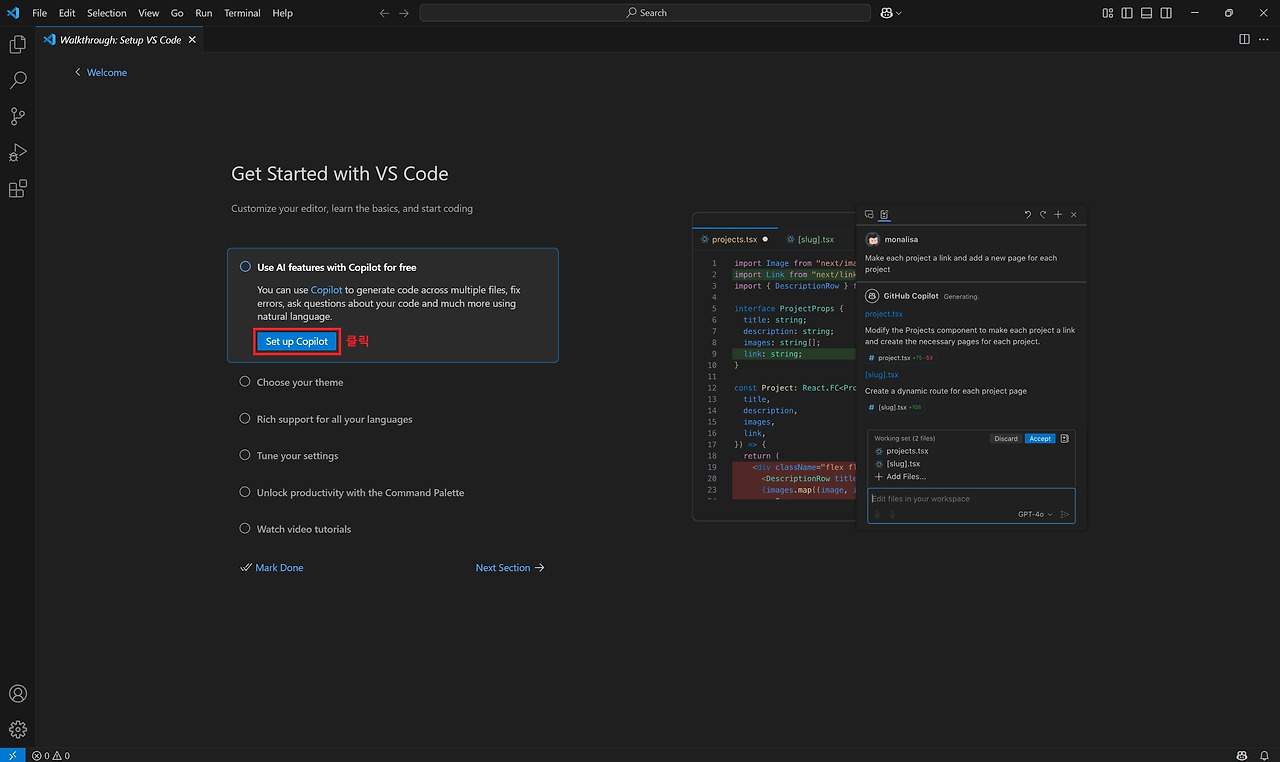Click the Copilot icon in the status bar
Screen dimensions: 1280x762
tap(1241, 756)
